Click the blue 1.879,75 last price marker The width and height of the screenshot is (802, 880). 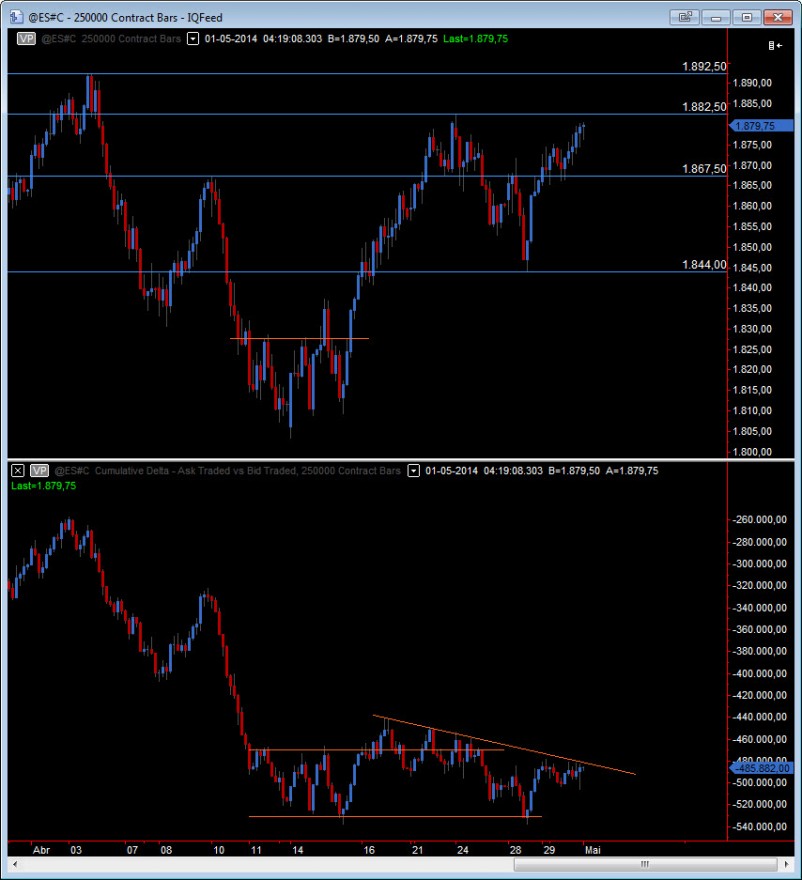761,126
